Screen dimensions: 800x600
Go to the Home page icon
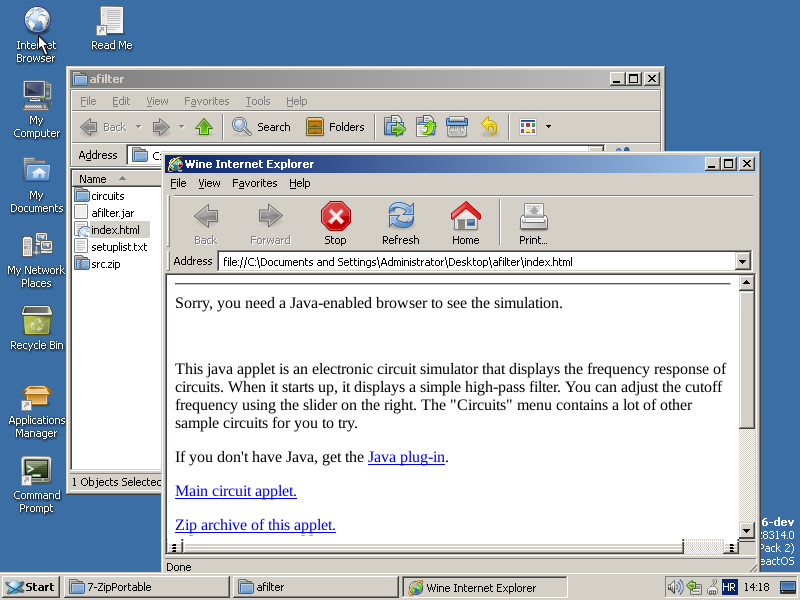point(465,216)
